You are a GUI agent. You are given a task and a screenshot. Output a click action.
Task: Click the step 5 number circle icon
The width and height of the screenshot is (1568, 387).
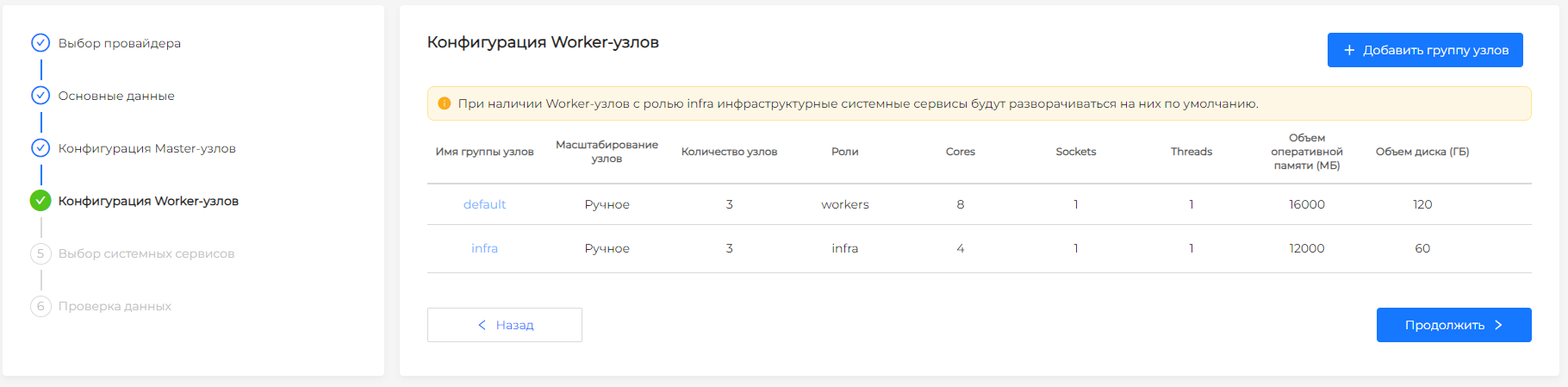tap(40, 253)
